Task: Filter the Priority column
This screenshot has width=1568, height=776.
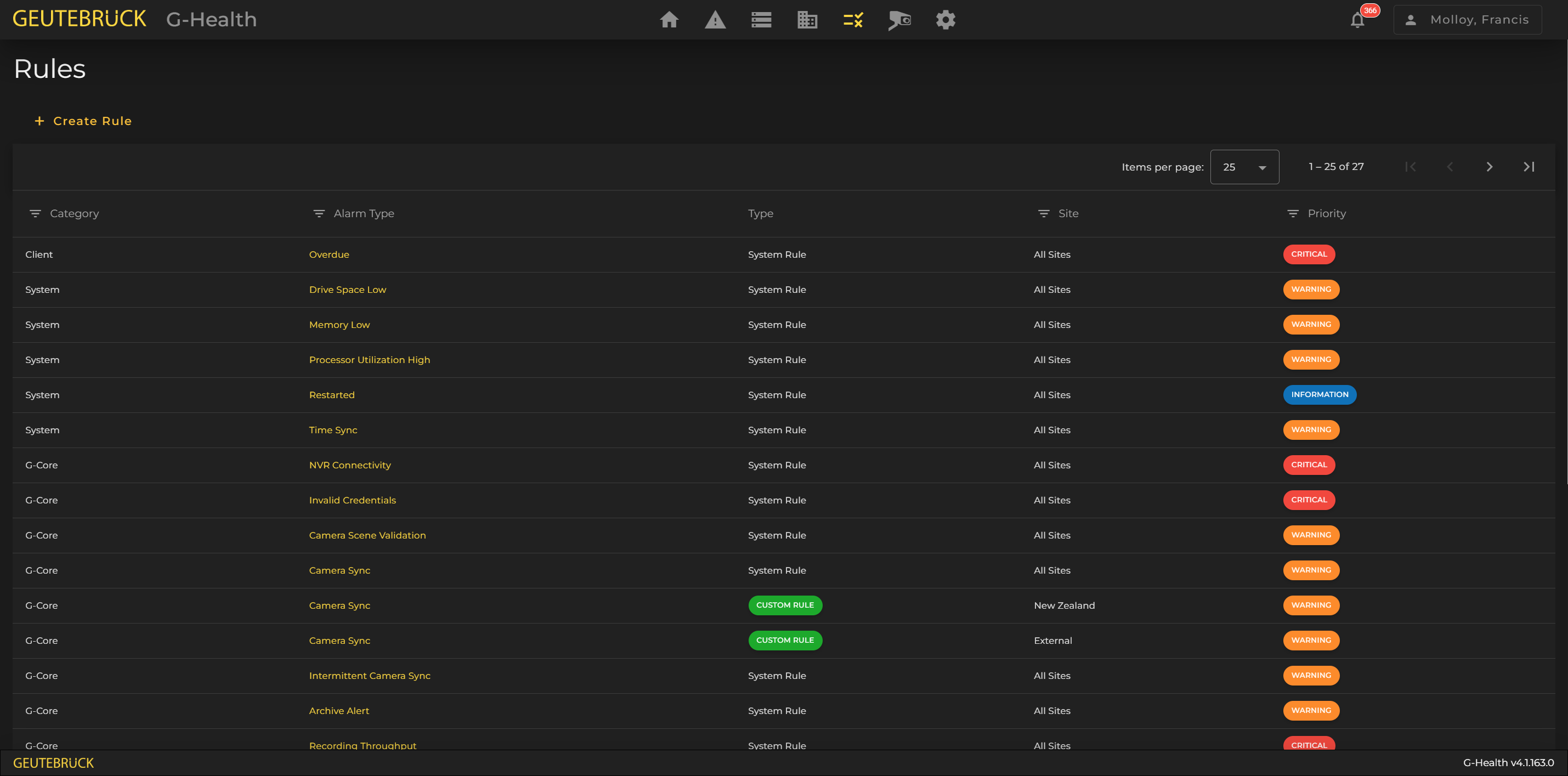Action: (1293, 214)
